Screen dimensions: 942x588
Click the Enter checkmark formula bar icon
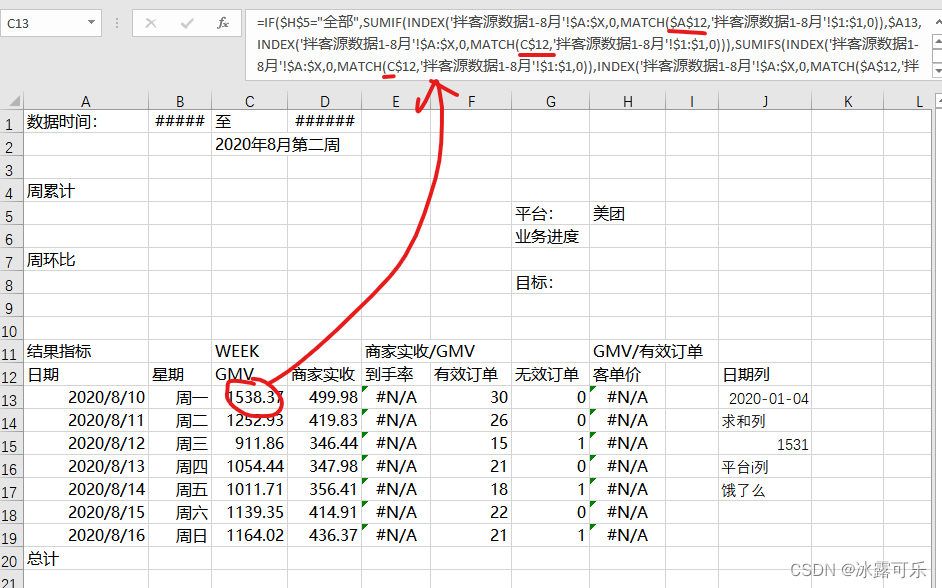pyautogui.click(x=187, y=23)
